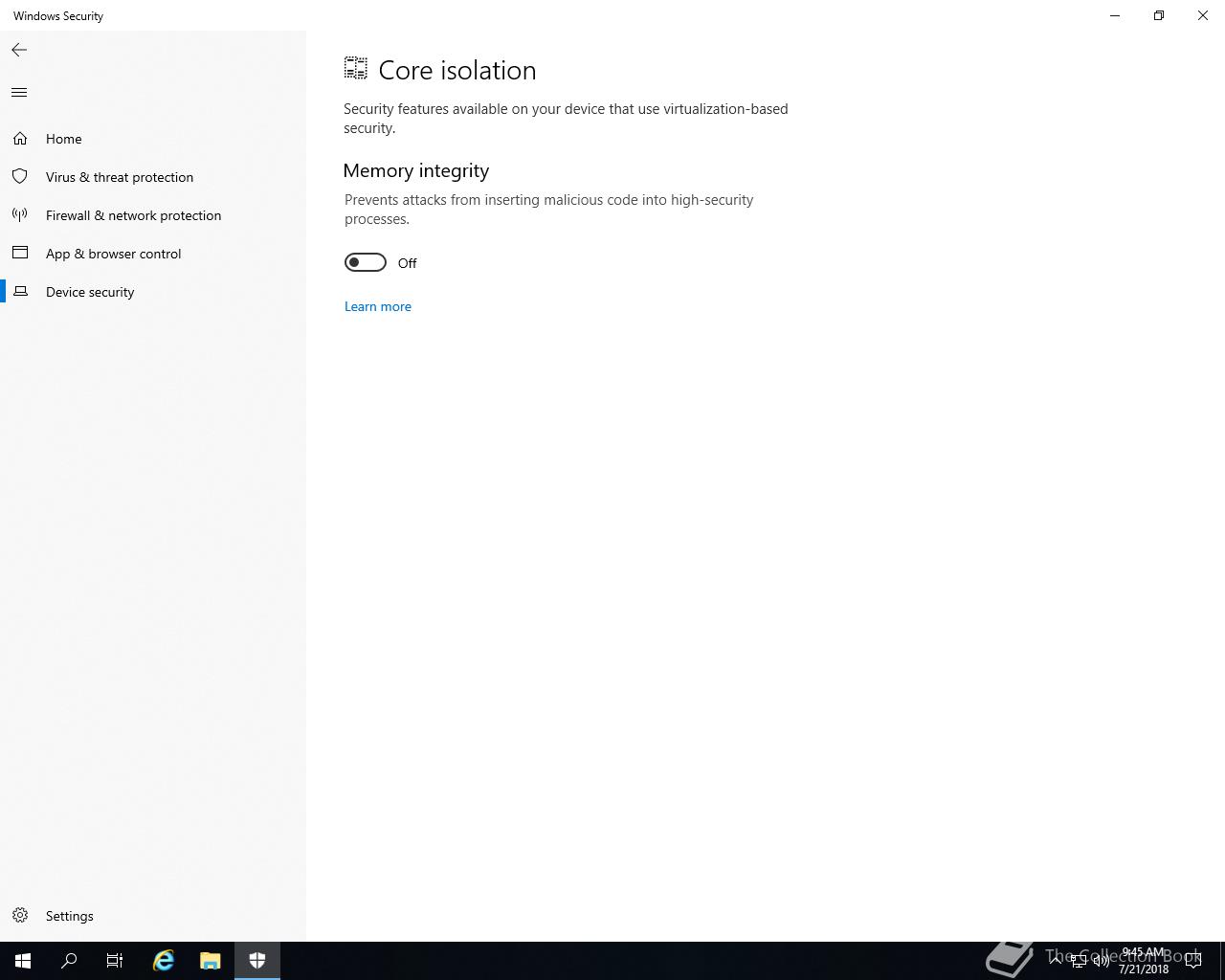Viewport: 1225px width, 980px height.
Task: Launch Internet Explorer from taskbar
Action: pos(164,961)
